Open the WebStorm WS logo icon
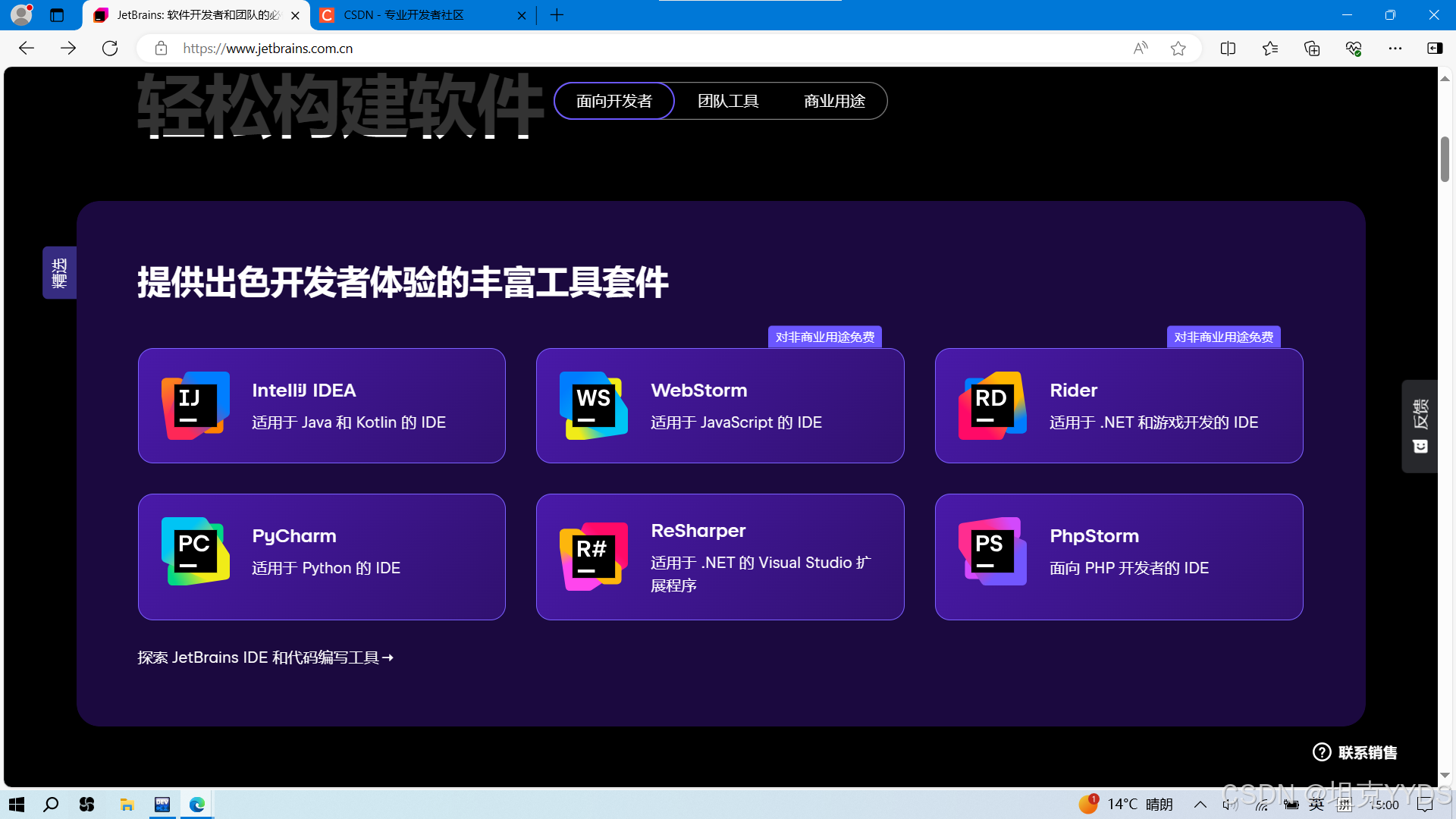Image resolution: width=1456 pixels, height=819 pixels. click(594, 406)
